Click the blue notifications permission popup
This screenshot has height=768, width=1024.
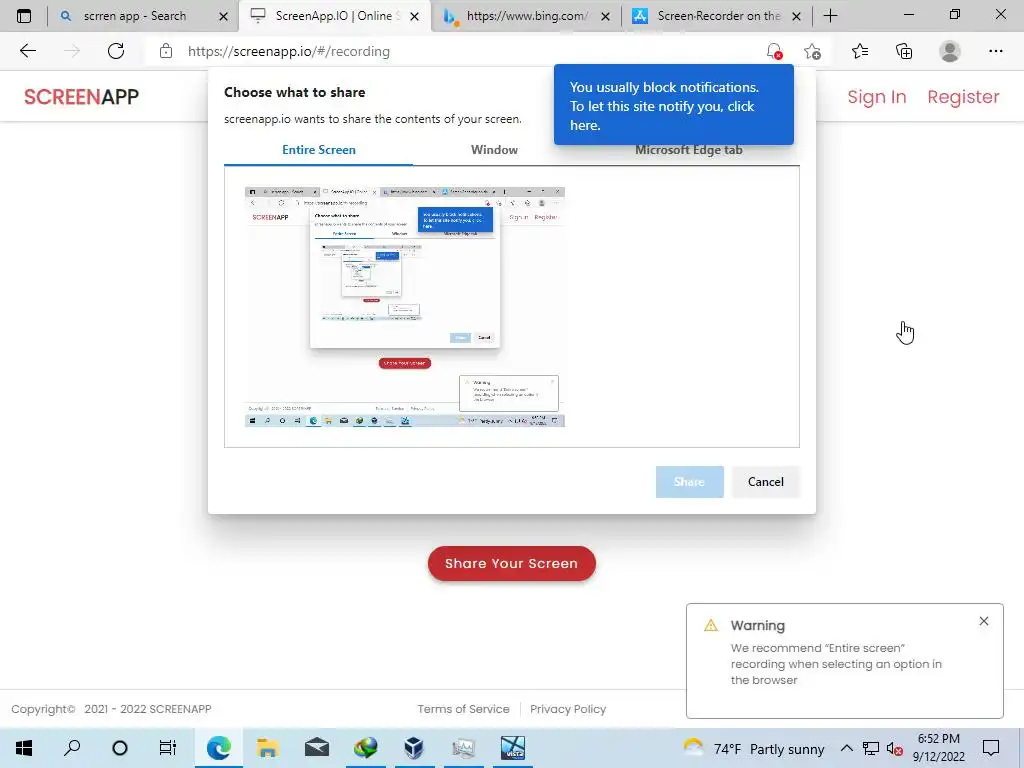[x=673, y=105]
